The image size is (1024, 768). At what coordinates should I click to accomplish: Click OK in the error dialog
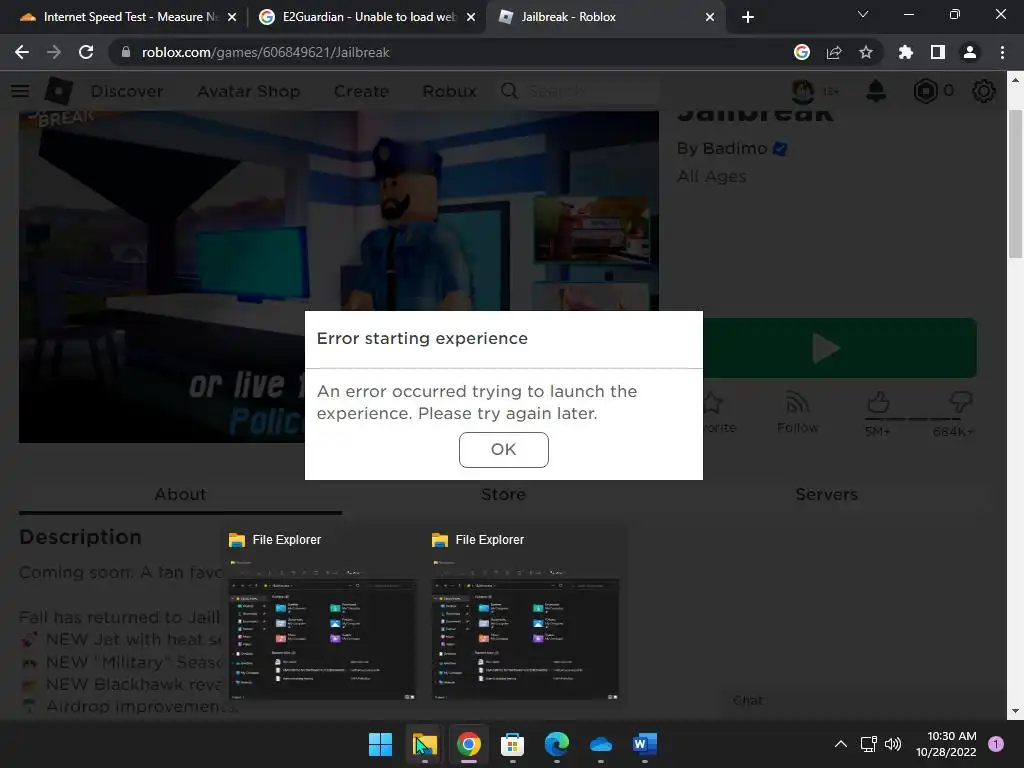click(504, 449)
